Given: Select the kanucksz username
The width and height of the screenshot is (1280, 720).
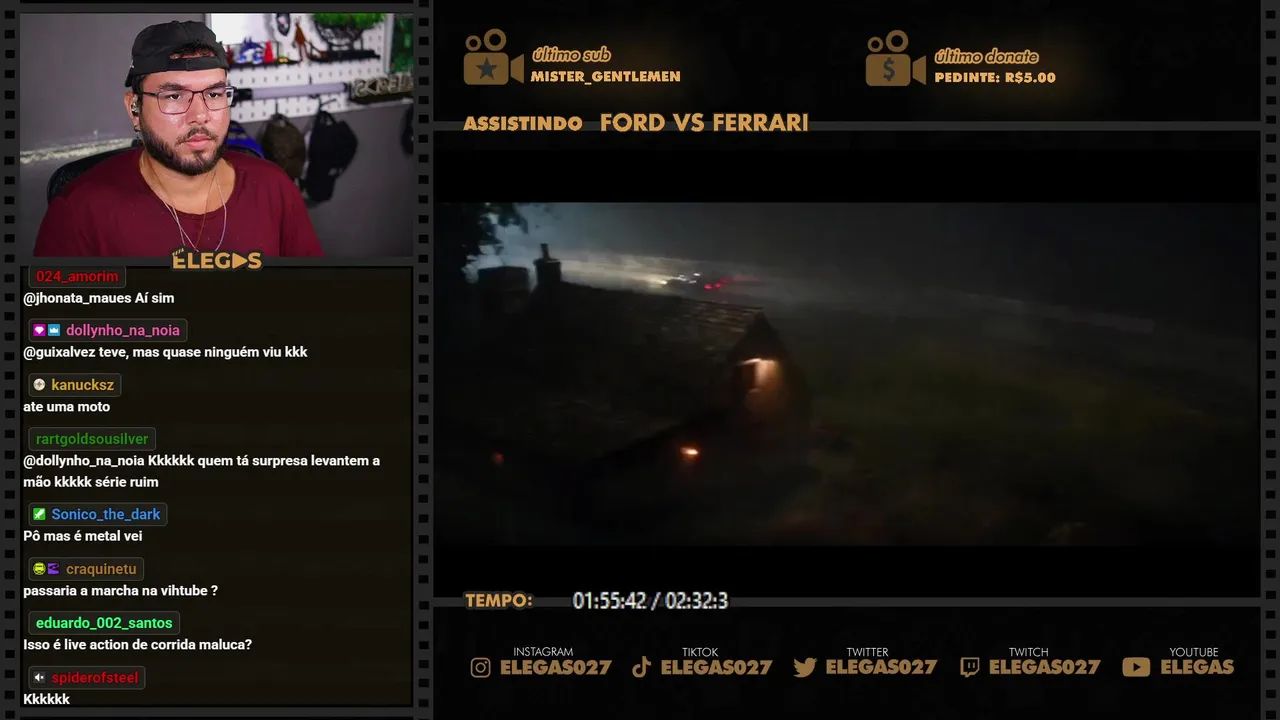Looking at the screenshot, I should pos(83,385).
